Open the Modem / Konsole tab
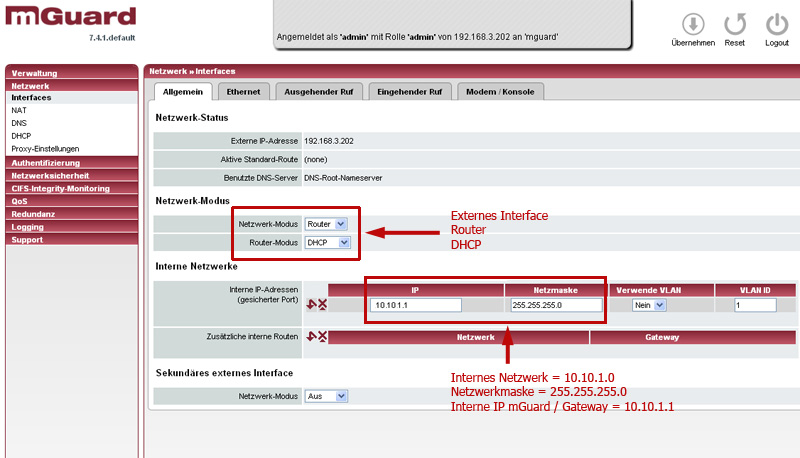 [501, 92]
